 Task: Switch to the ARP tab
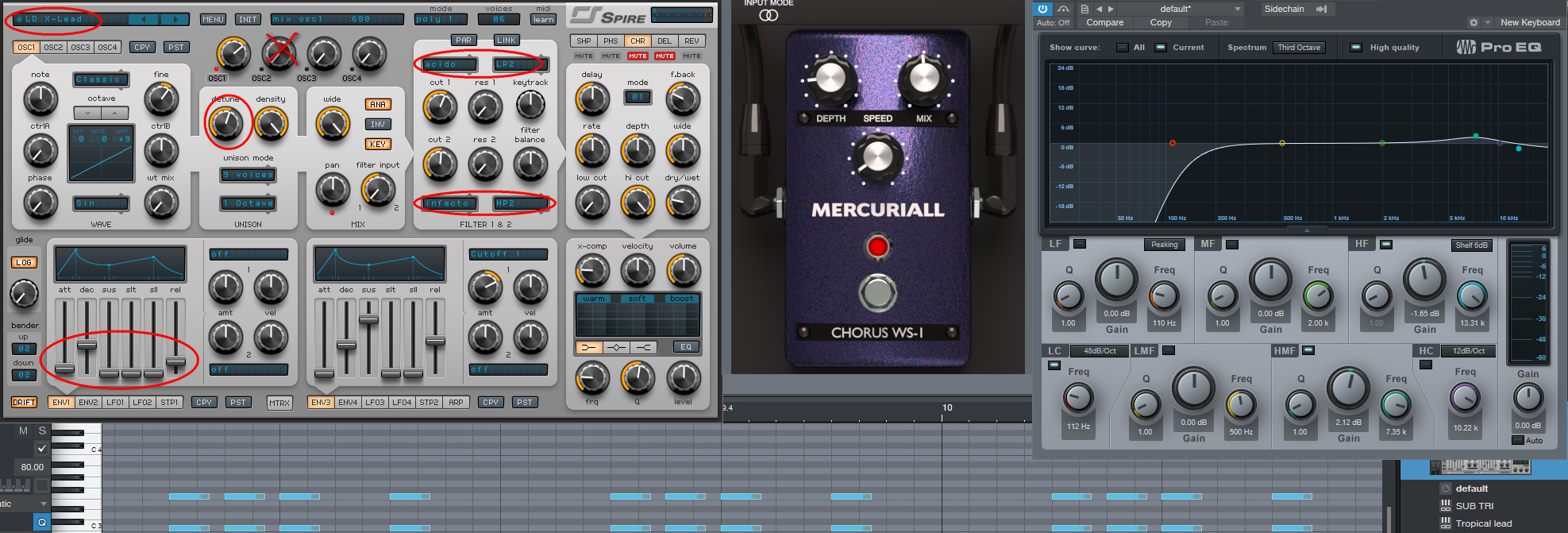click(x=456, y=402)
